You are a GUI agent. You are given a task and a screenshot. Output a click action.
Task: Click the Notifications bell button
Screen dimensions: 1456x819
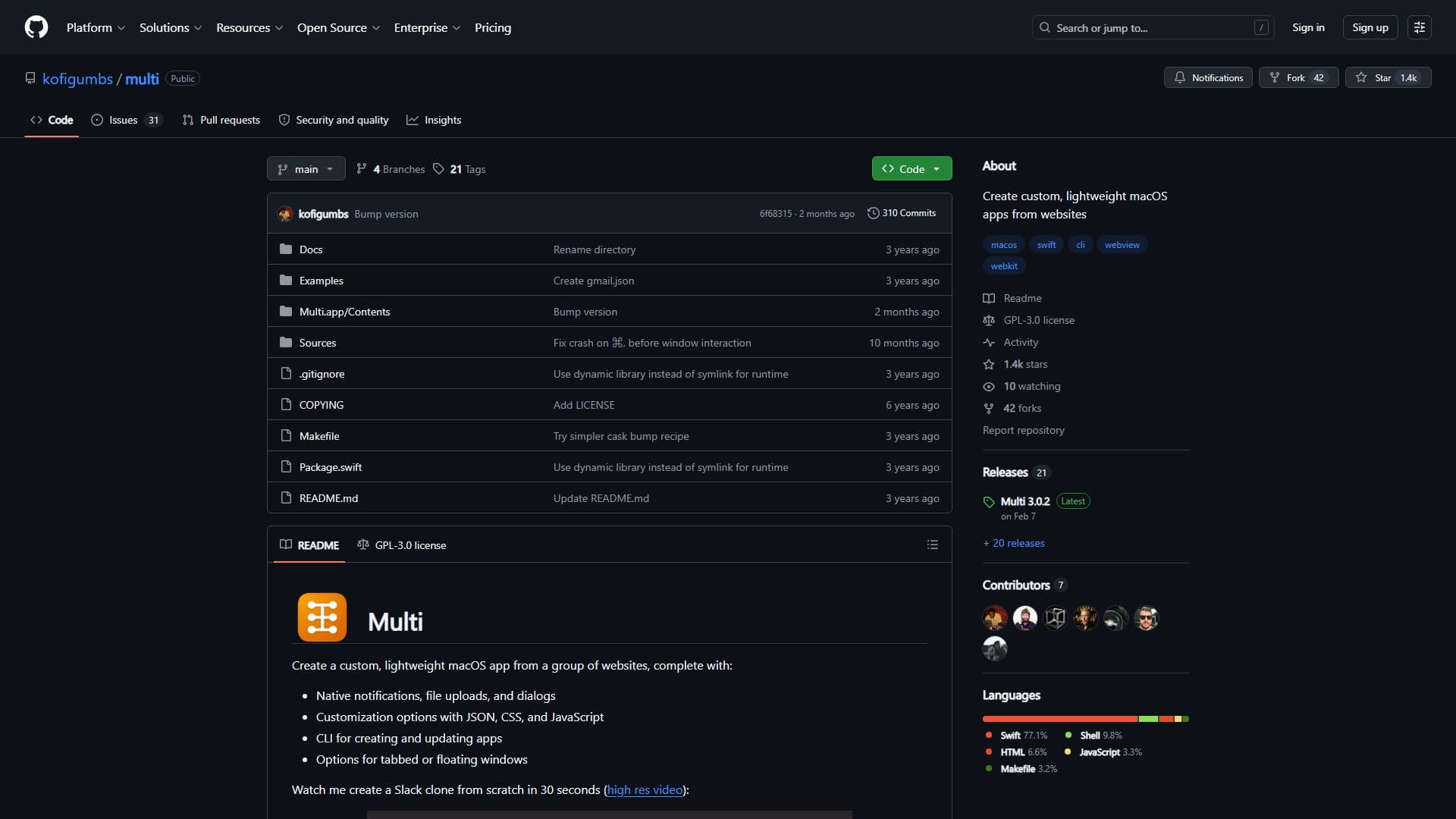pos(1209,77)
